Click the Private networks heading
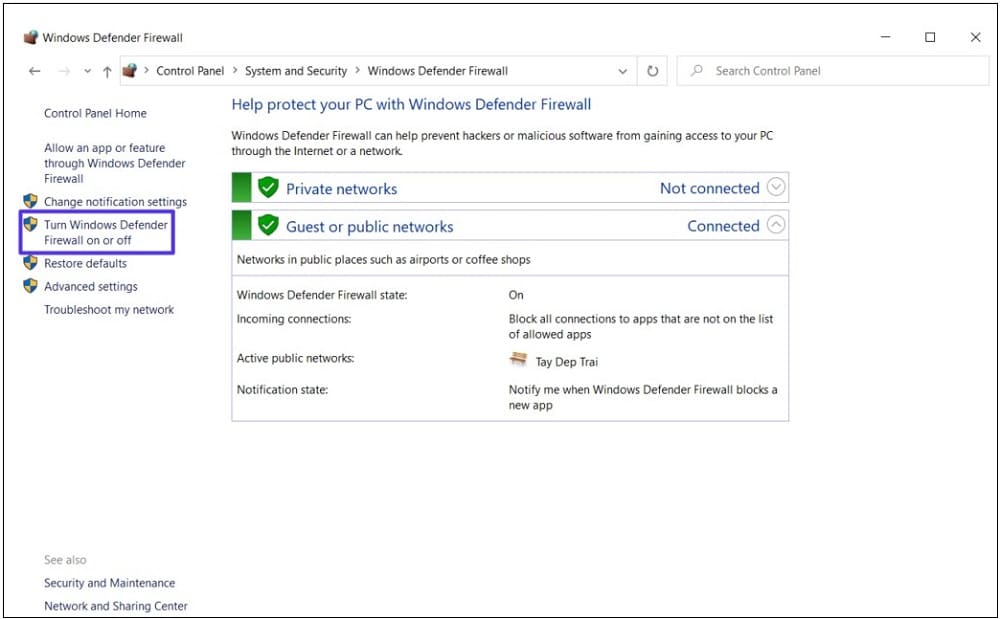This screenshot has width=1000, height=619. click(341, 189)
